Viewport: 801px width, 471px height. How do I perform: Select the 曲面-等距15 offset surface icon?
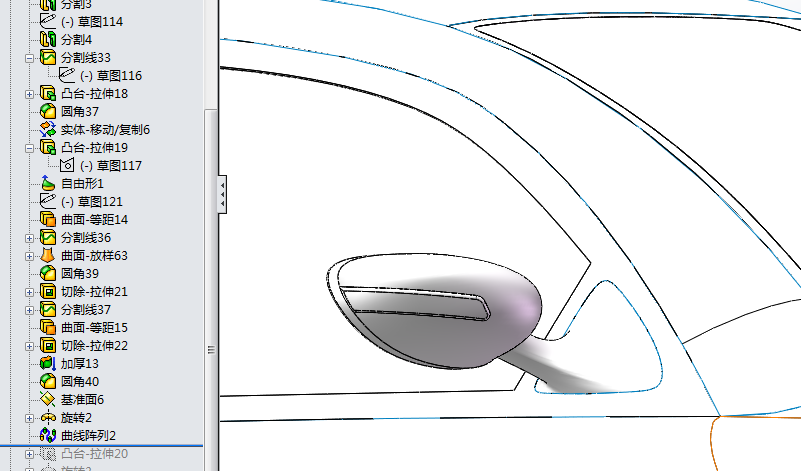48,327
